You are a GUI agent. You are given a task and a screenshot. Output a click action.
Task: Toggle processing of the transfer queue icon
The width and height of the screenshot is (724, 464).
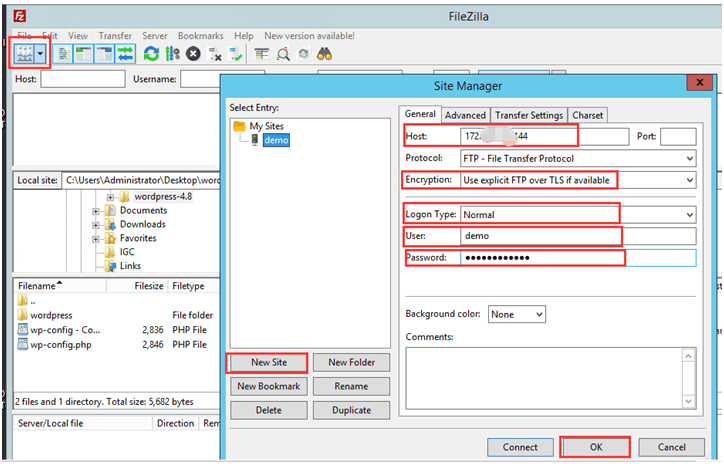point(172,54)
